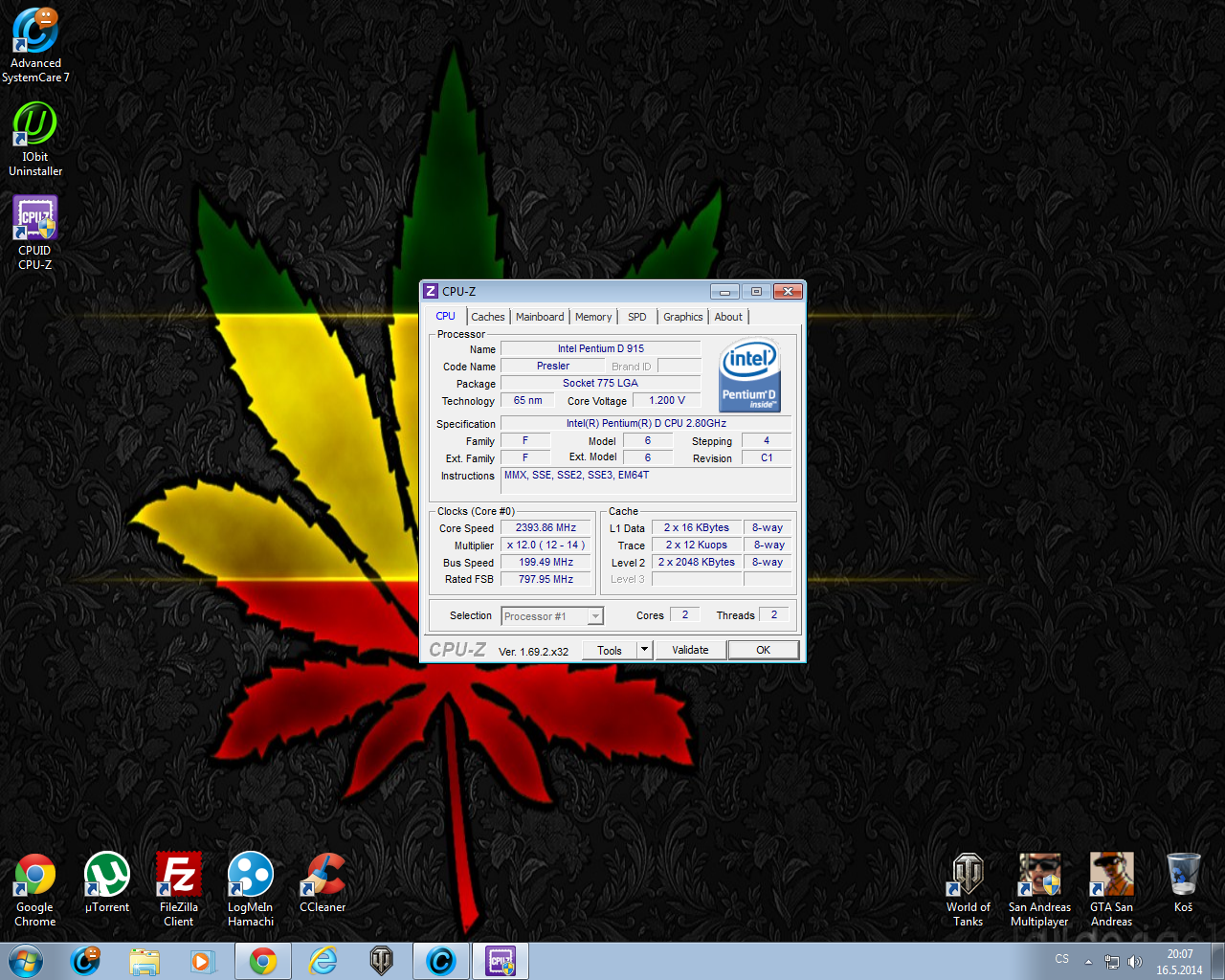Click the Tools button
1225x980 pixels.
pos(610,650)
